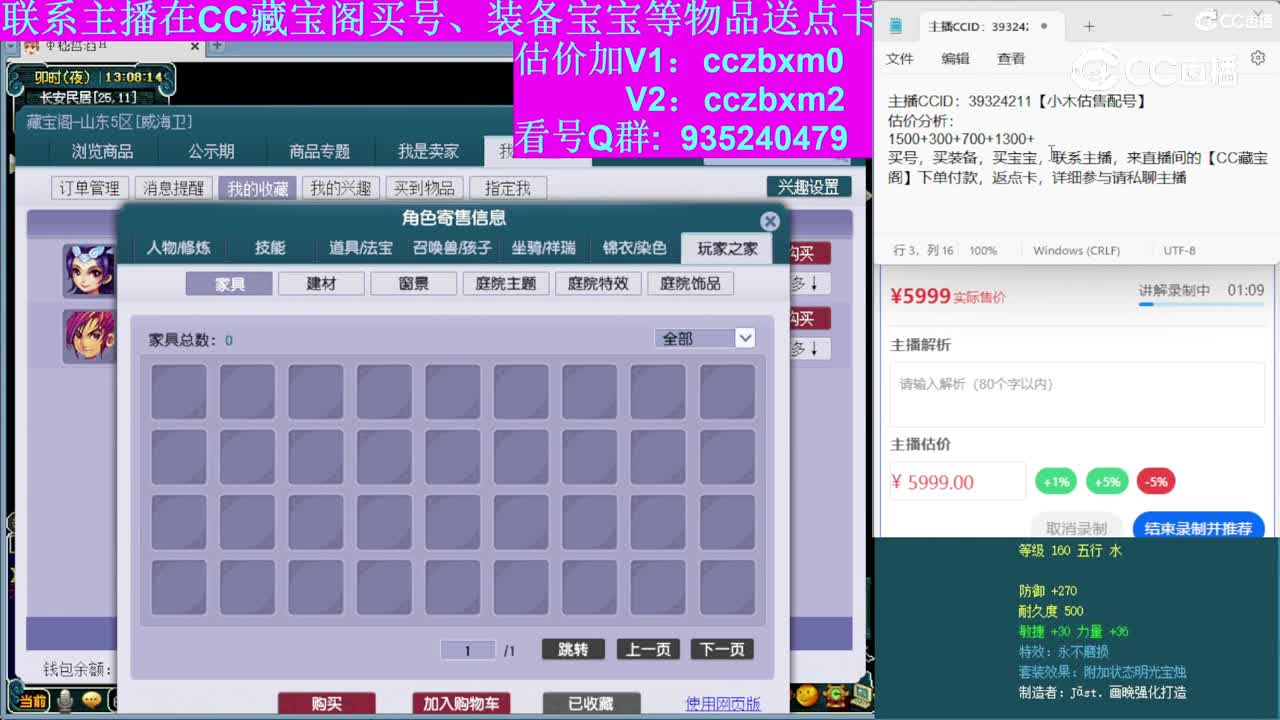Image resolution: width=1280 pixels, height=720 pixels.
Task: Select the 玩家之家 tab
Action: (727, 248)
